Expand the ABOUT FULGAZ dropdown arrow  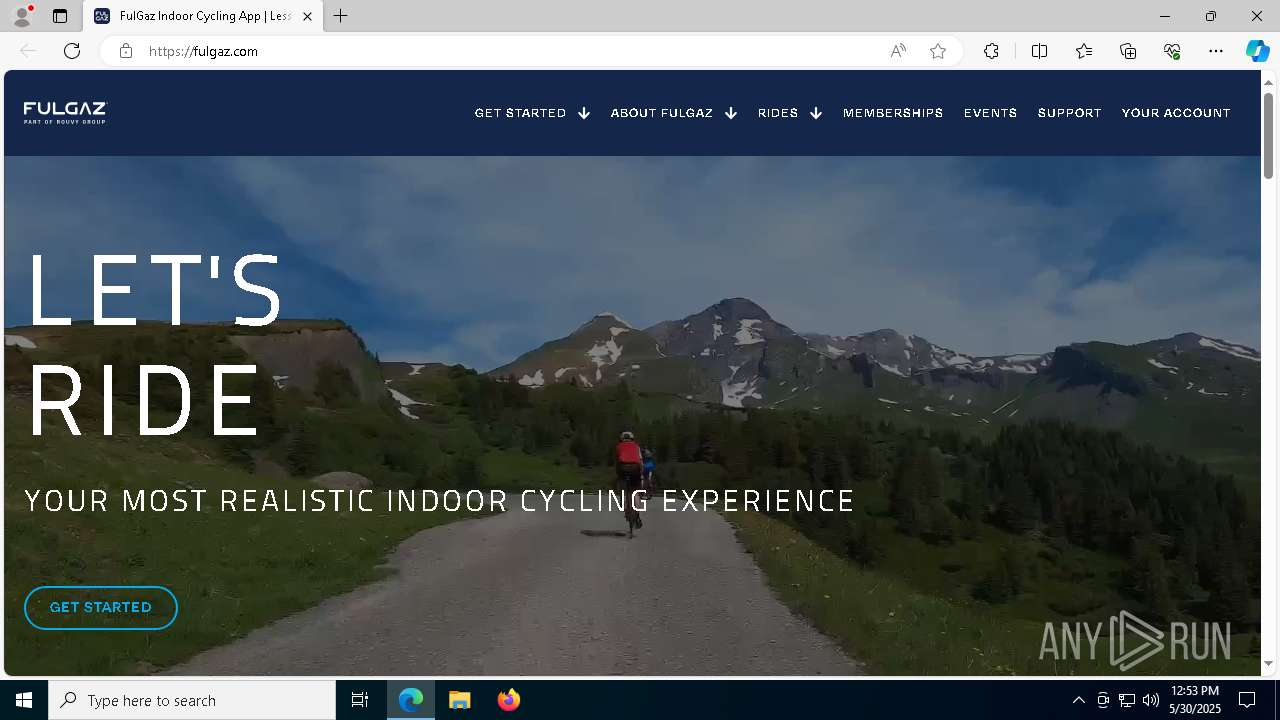coord(731,113)
